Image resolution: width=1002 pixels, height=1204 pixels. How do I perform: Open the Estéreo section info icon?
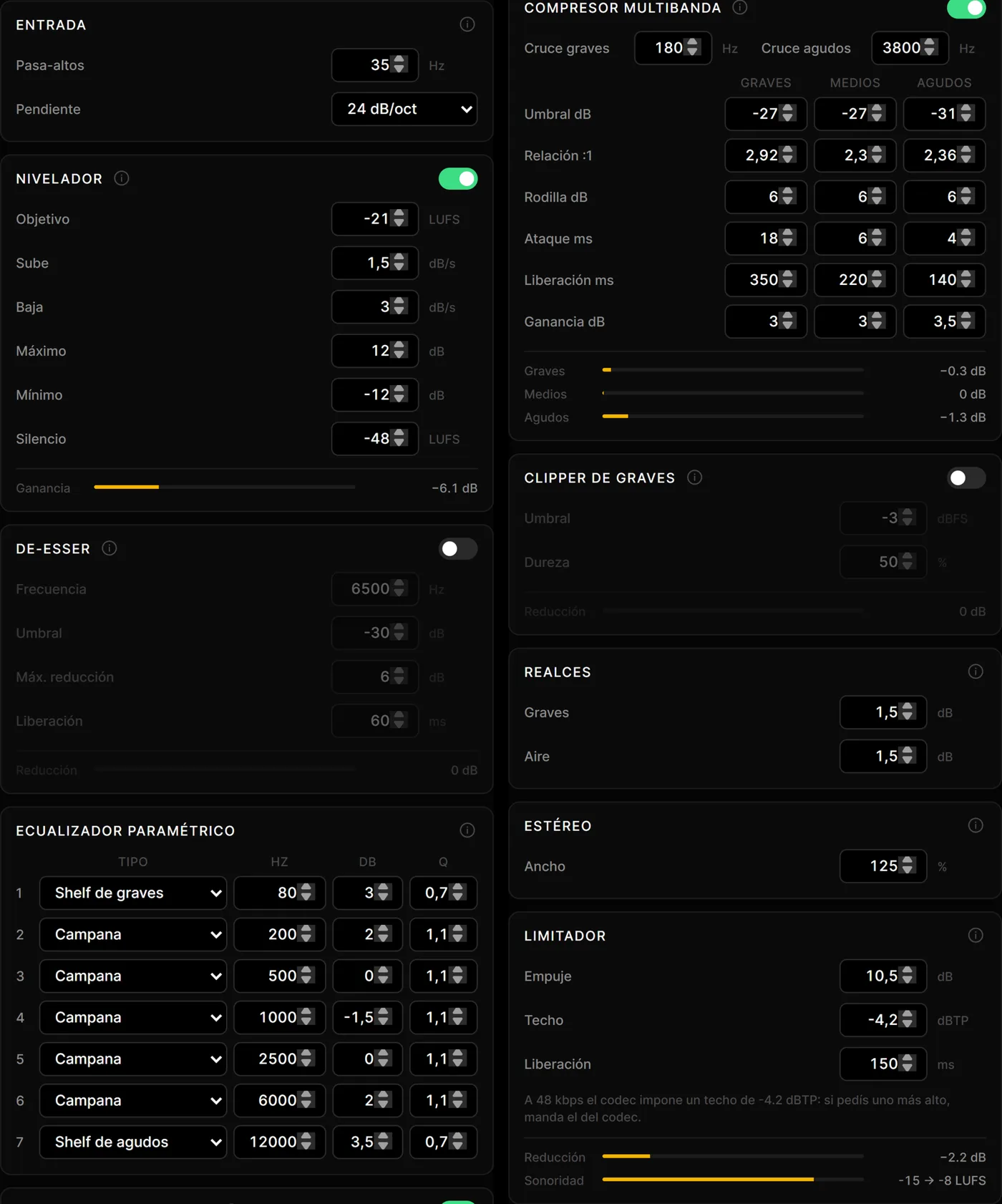[x=976, y=825]
